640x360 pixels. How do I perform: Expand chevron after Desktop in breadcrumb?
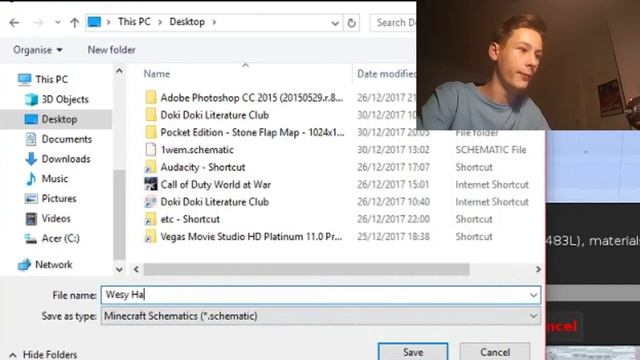(214, 22)
